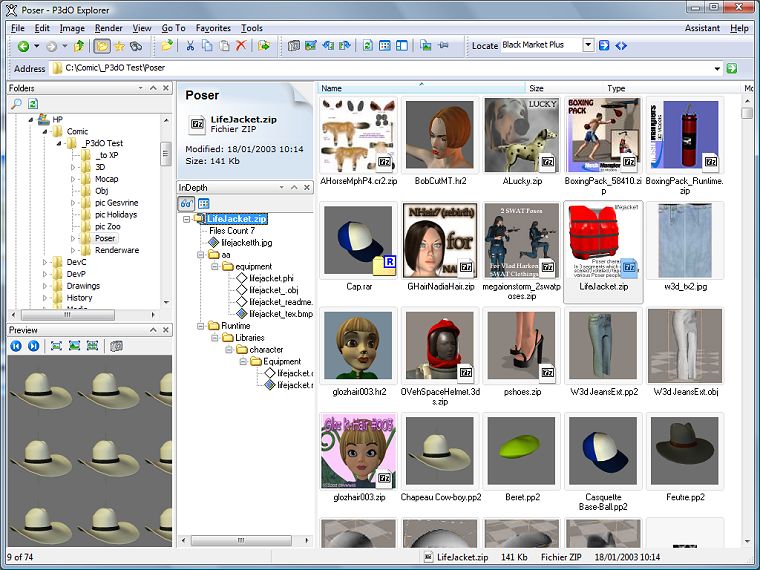The image size is (760, 570).
Task: Click the green Refresh page icon
Action: click(367, 46)
